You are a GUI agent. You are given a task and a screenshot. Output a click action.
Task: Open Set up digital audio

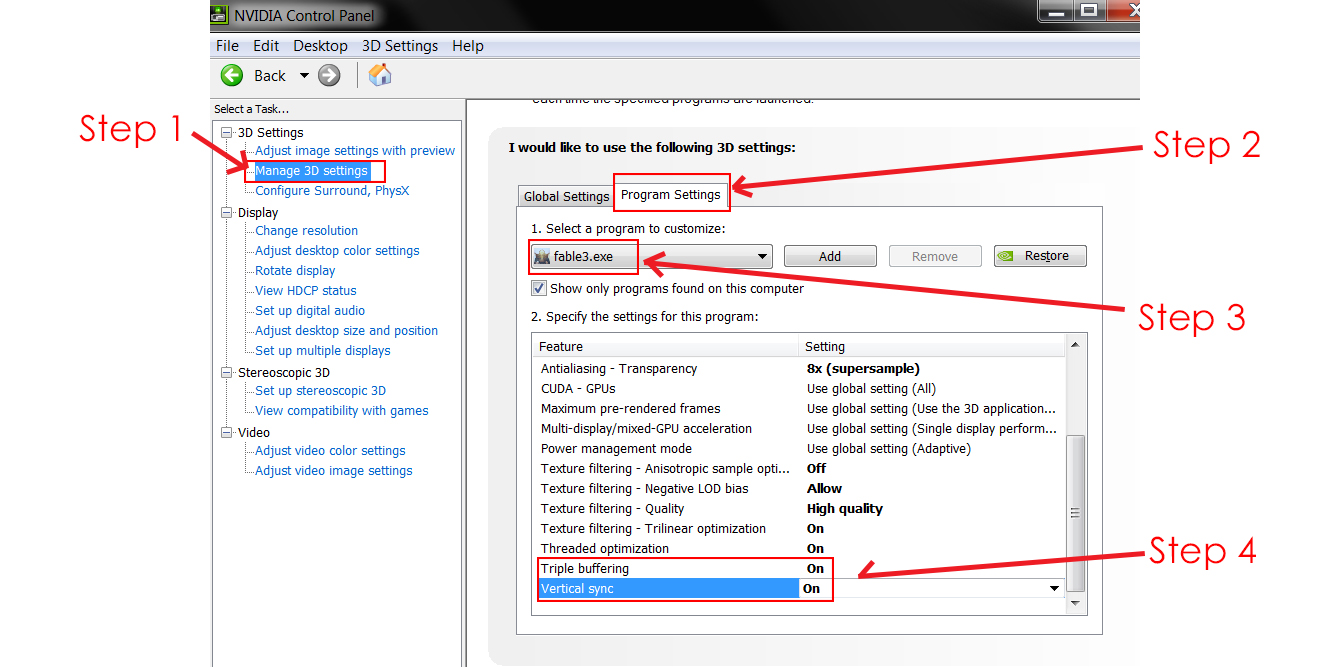[x=310, y=311]
